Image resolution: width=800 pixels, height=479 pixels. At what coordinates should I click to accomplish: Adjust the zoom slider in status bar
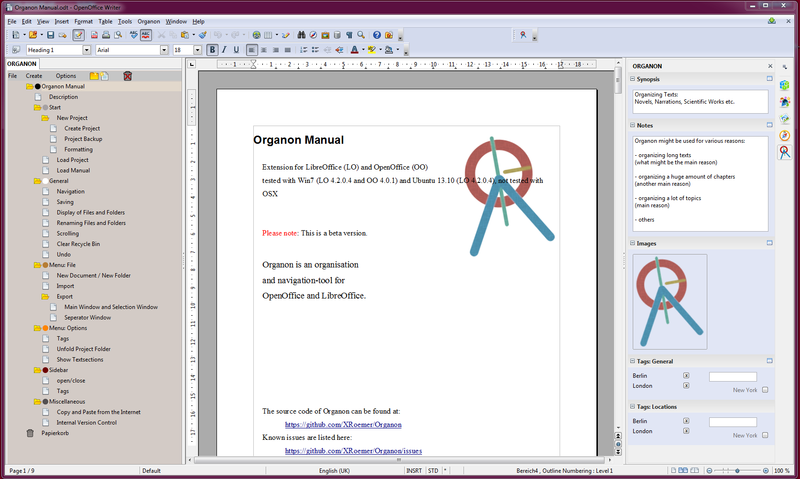737,471
